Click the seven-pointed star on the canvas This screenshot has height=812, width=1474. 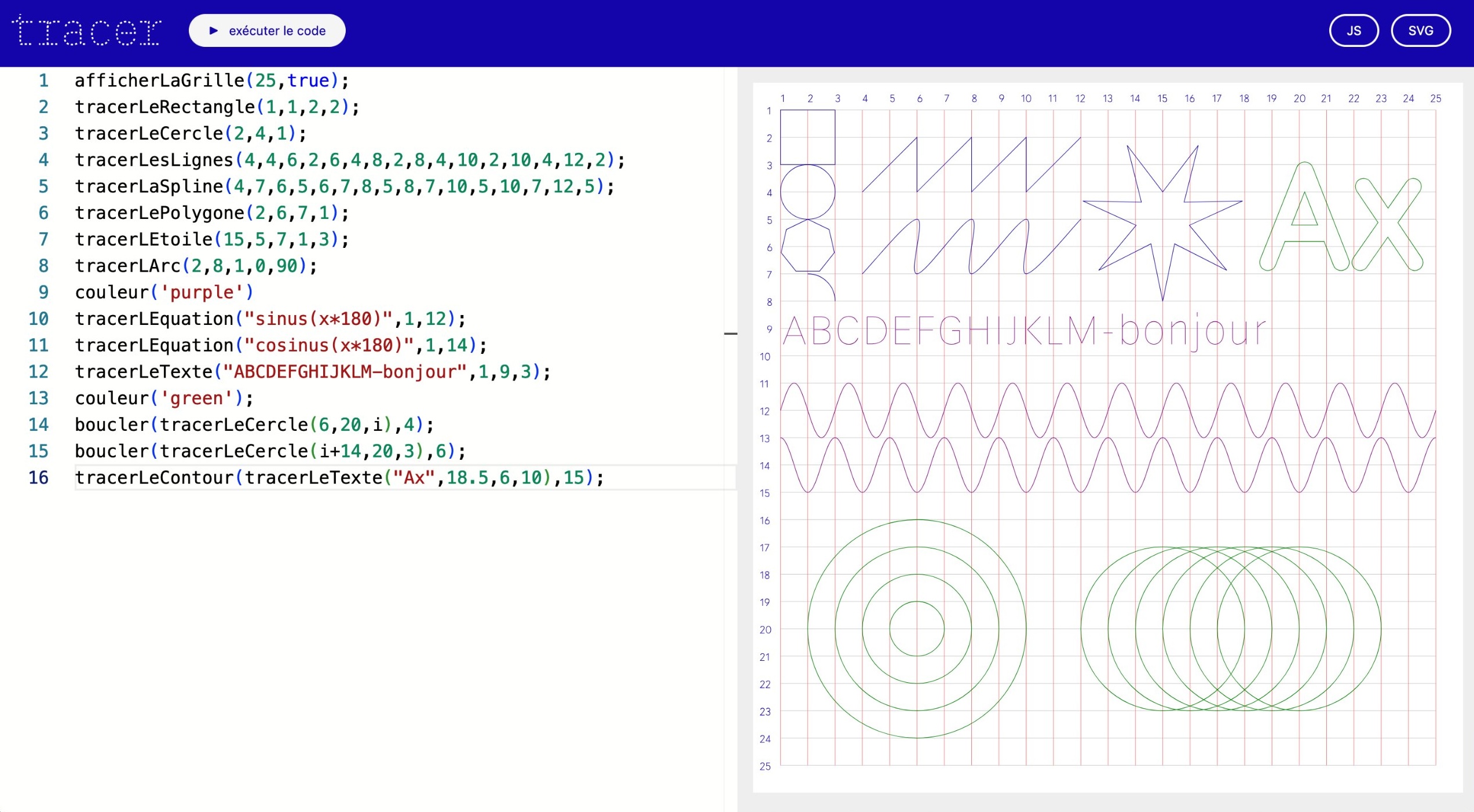point(1162,223)
